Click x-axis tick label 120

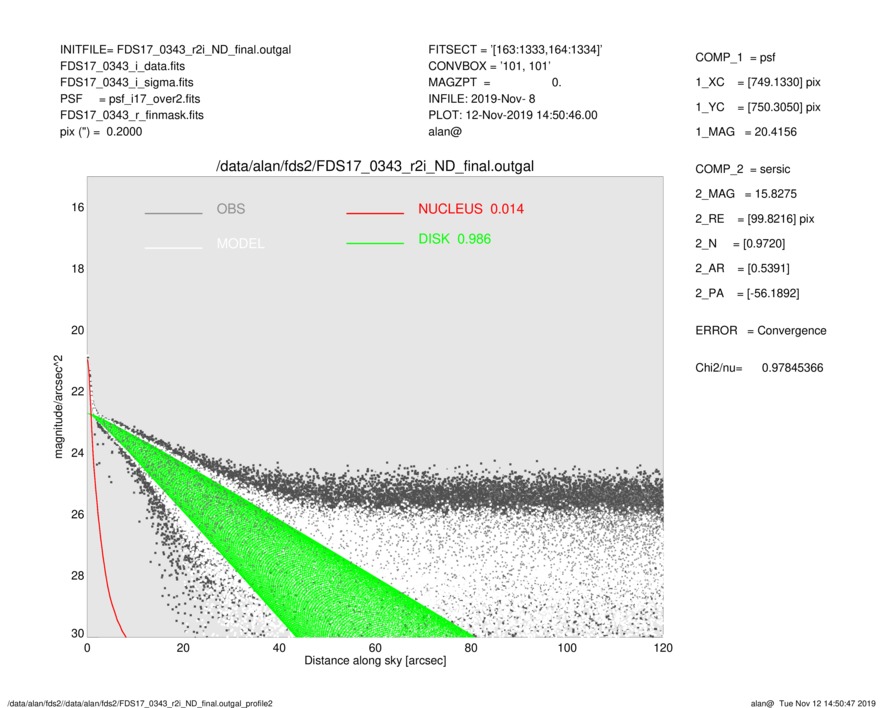coord(663,648)
